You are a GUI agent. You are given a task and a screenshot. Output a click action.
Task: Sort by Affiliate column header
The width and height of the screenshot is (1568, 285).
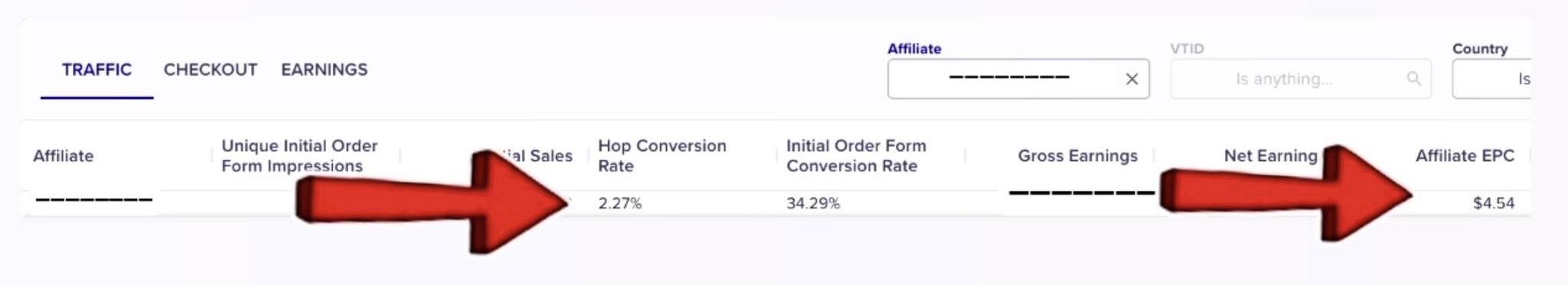(x=64, y=156)
